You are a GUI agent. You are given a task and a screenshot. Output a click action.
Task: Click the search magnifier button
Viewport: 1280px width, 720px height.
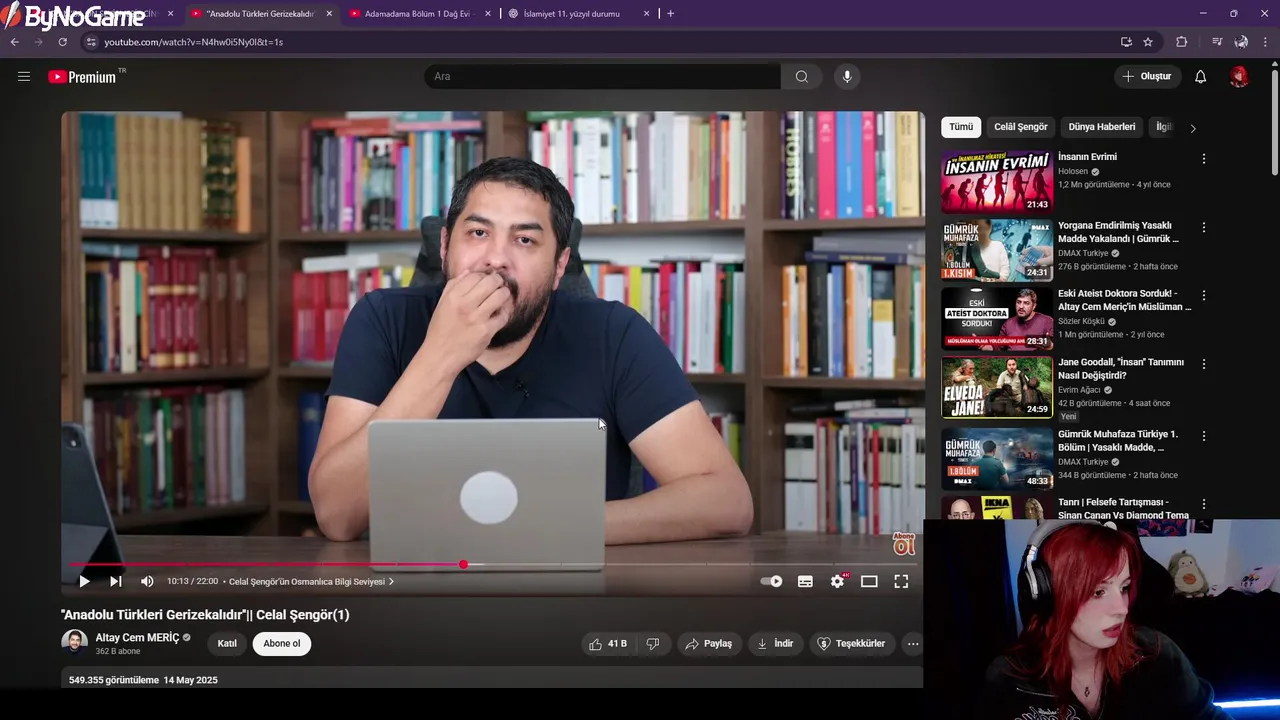pyautogui.click(x=801, y=76)
